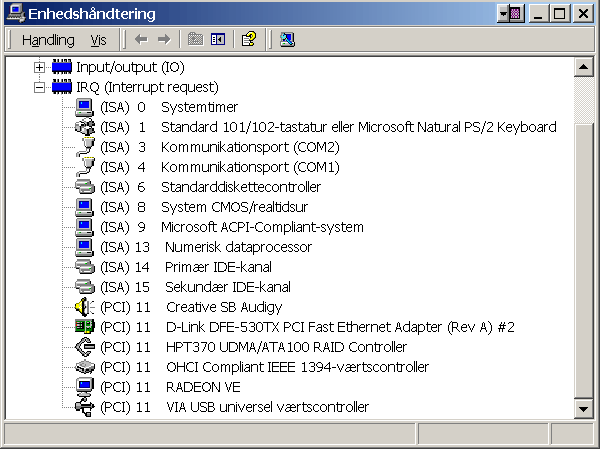The width and height of the screenshot is (600, 449).
Task: Expand the Input/output (IO) node
Action: (40, 67)
